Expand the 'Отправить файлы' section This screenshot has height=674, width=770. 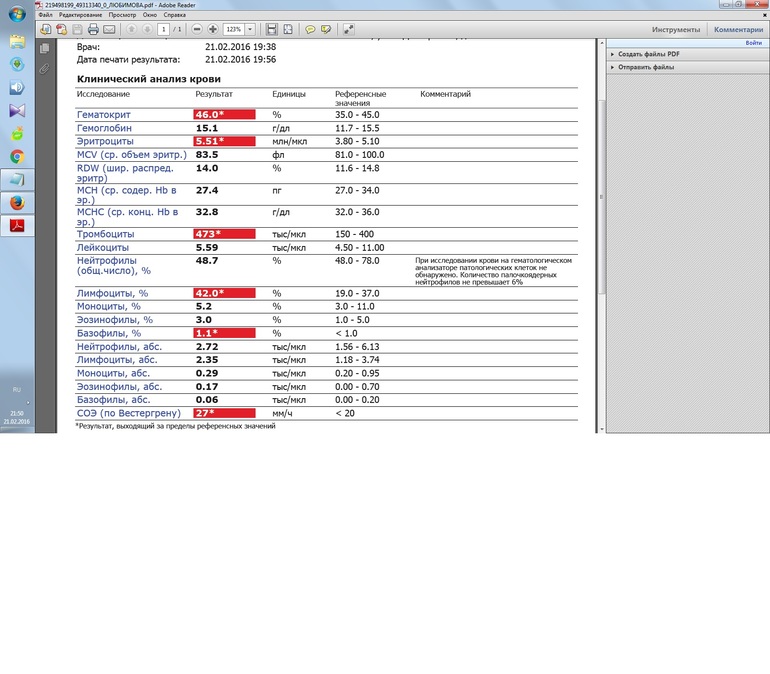645,67
